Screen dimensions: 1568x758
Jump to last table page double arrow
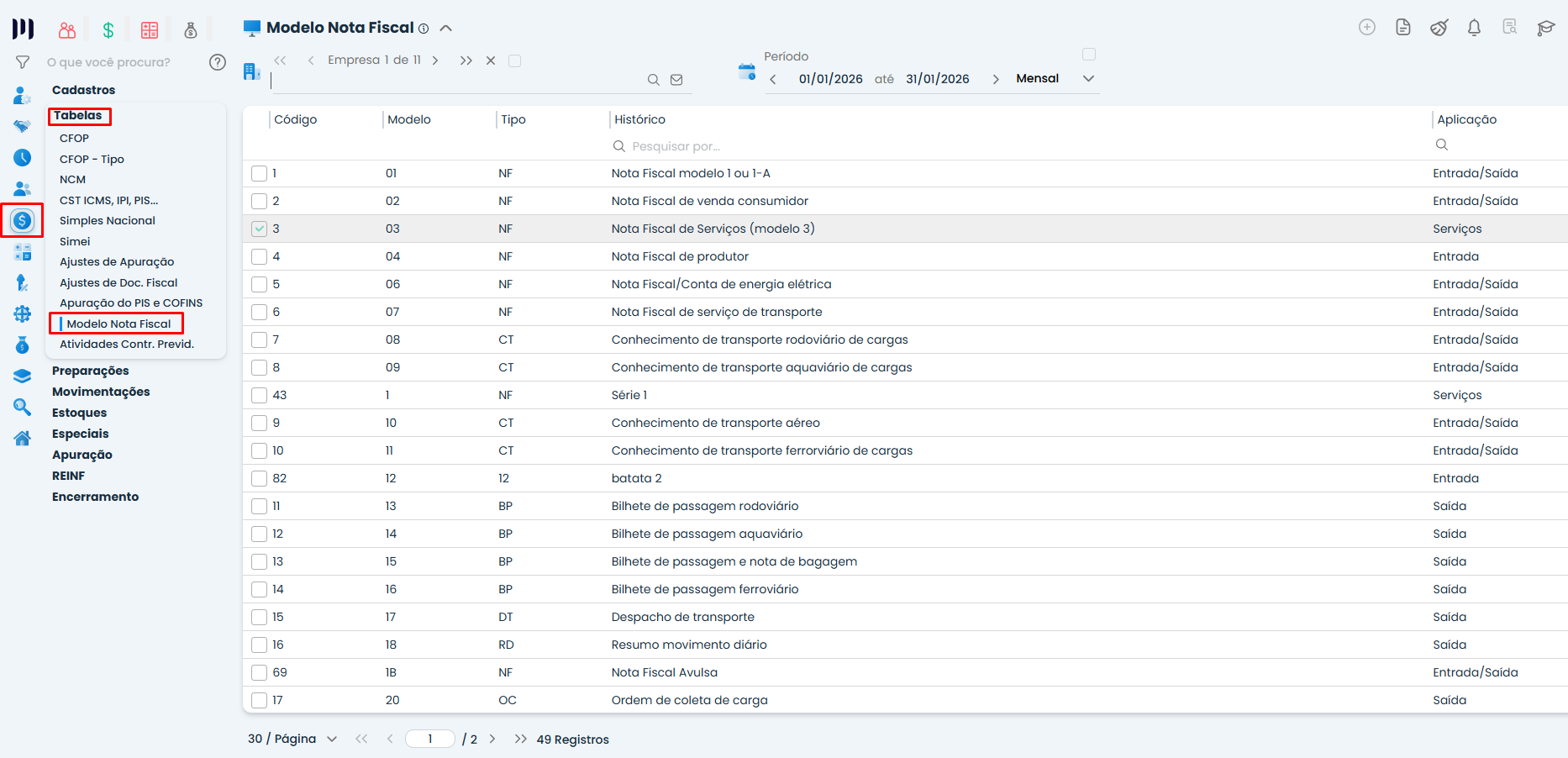521,739
